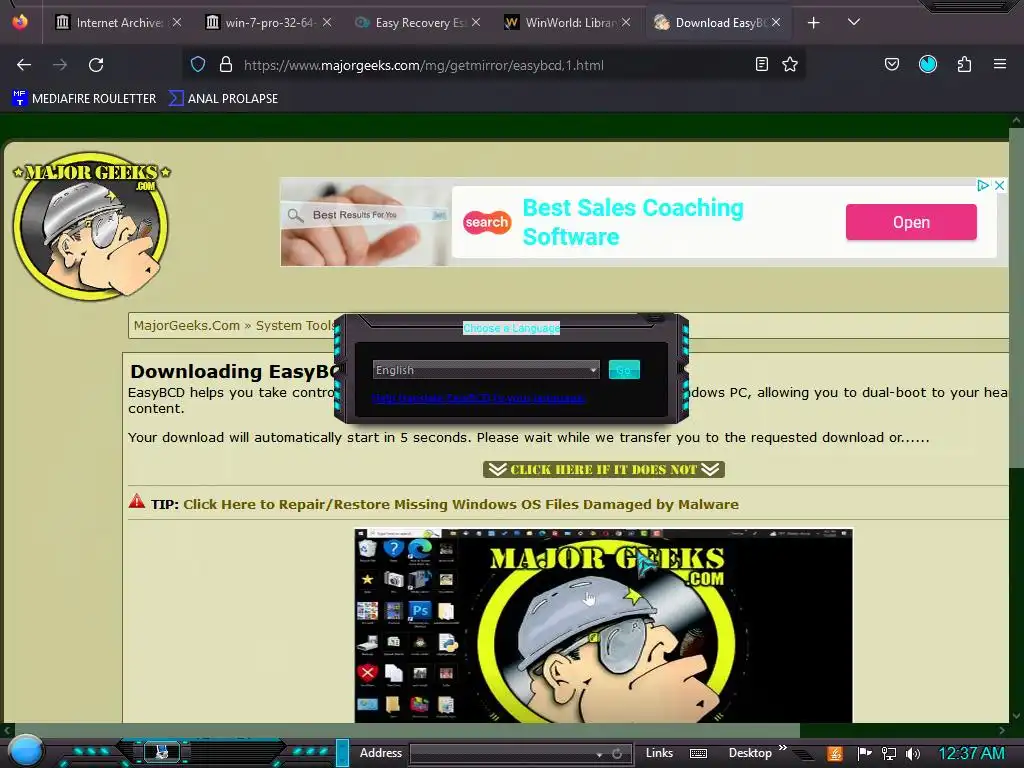Image resolution: width=1024 pixels, height=768 pixels.
Task: Open the AdChoices triangle icon
Action: (983, 185)
